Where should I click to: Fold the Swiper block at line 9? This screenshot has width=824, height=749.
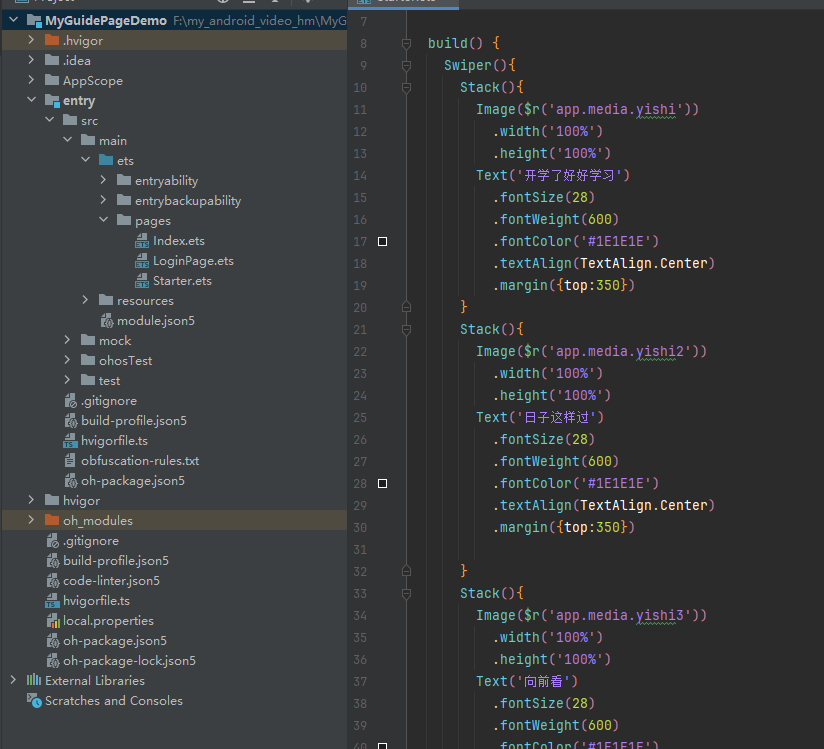coord(406,65)
